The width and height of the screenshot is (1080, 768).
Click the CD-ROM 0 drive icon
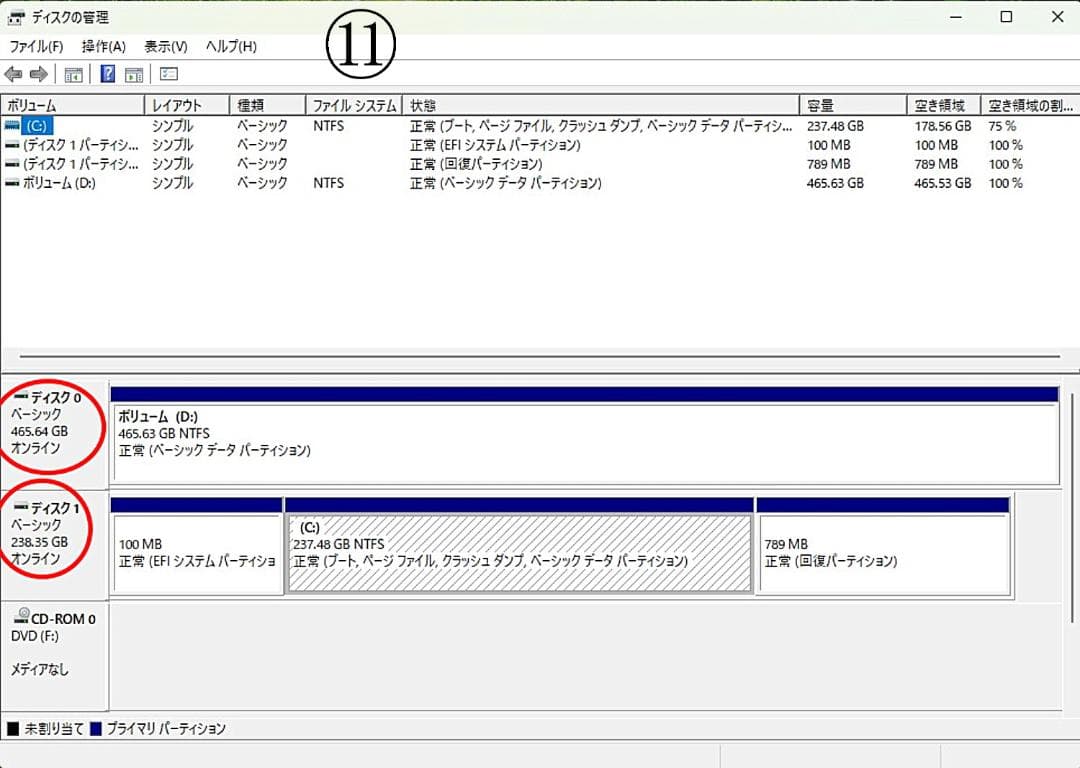(22, 618)
